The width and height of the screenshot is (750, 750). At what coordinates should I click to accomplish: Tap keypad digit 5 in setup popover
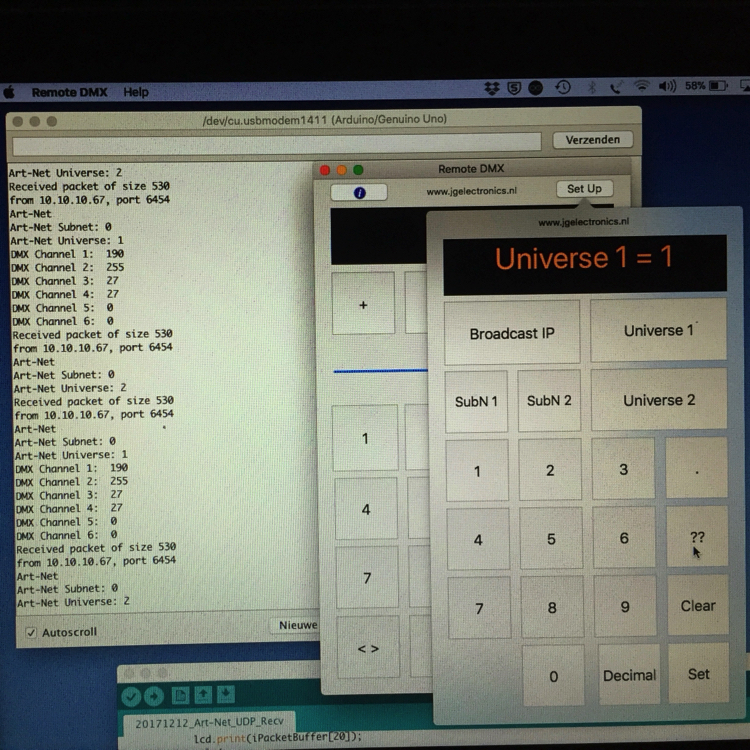pyautogui.click(x=551, y=539)
